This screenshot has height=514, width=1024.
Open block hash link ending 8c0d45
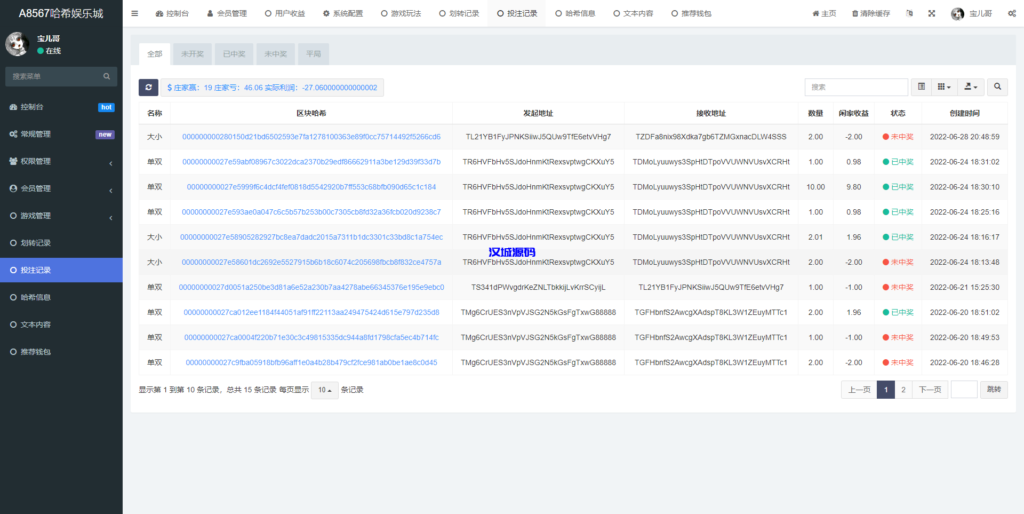pos(312,362)
